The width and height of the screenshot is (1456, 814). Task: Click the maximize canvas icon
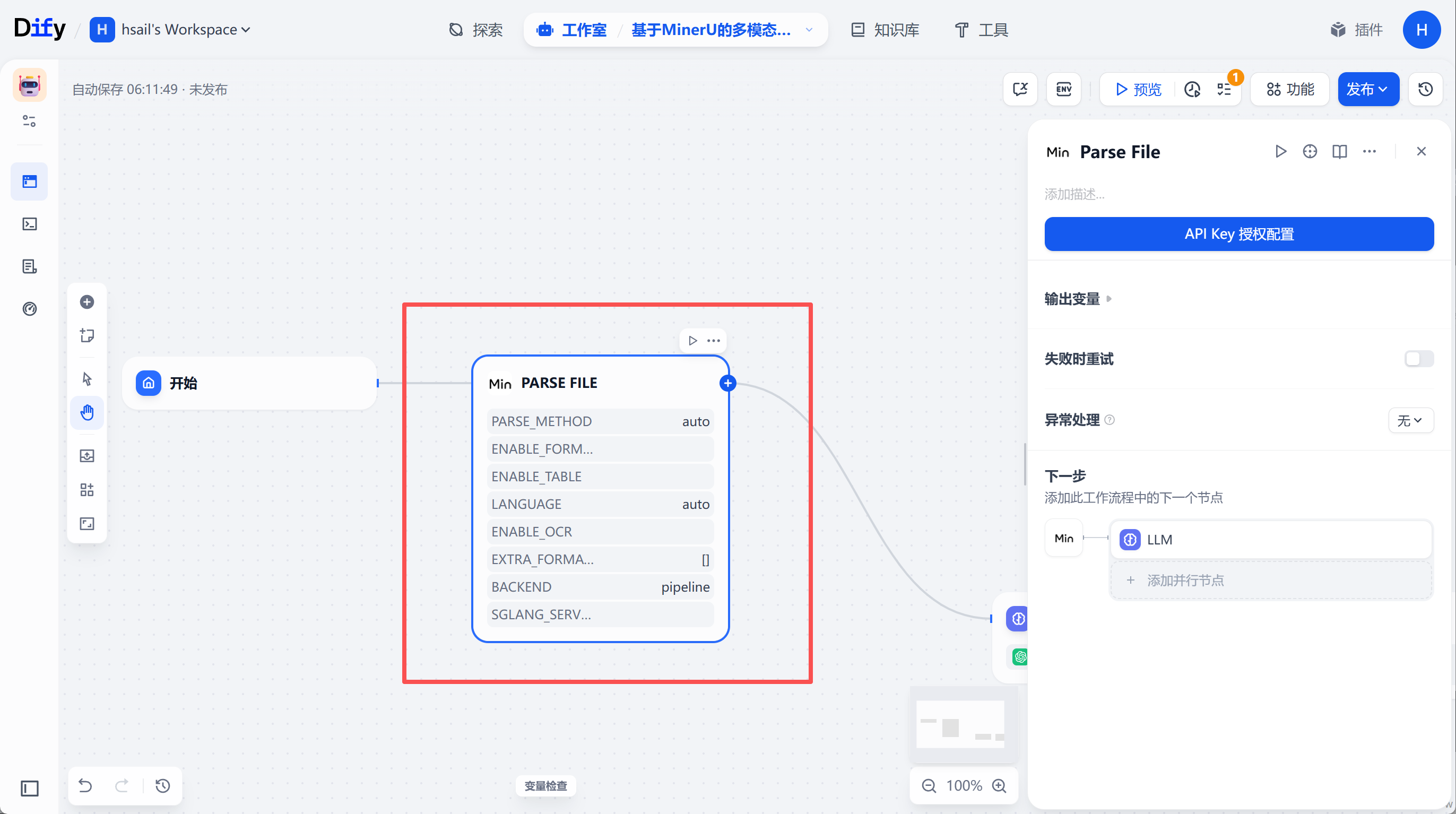tap(87, 523)
